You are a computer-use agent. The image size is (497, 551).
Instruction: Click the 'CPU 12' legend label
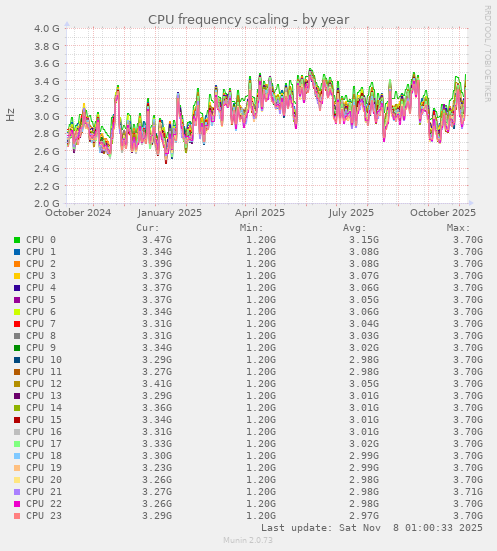click(x=44, y=384)
